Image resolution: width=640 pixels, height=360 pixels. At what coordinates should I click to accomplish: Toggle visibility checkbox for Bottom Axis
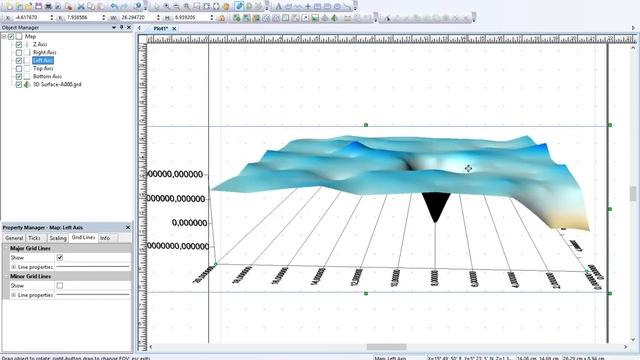(x=19, y=76)
